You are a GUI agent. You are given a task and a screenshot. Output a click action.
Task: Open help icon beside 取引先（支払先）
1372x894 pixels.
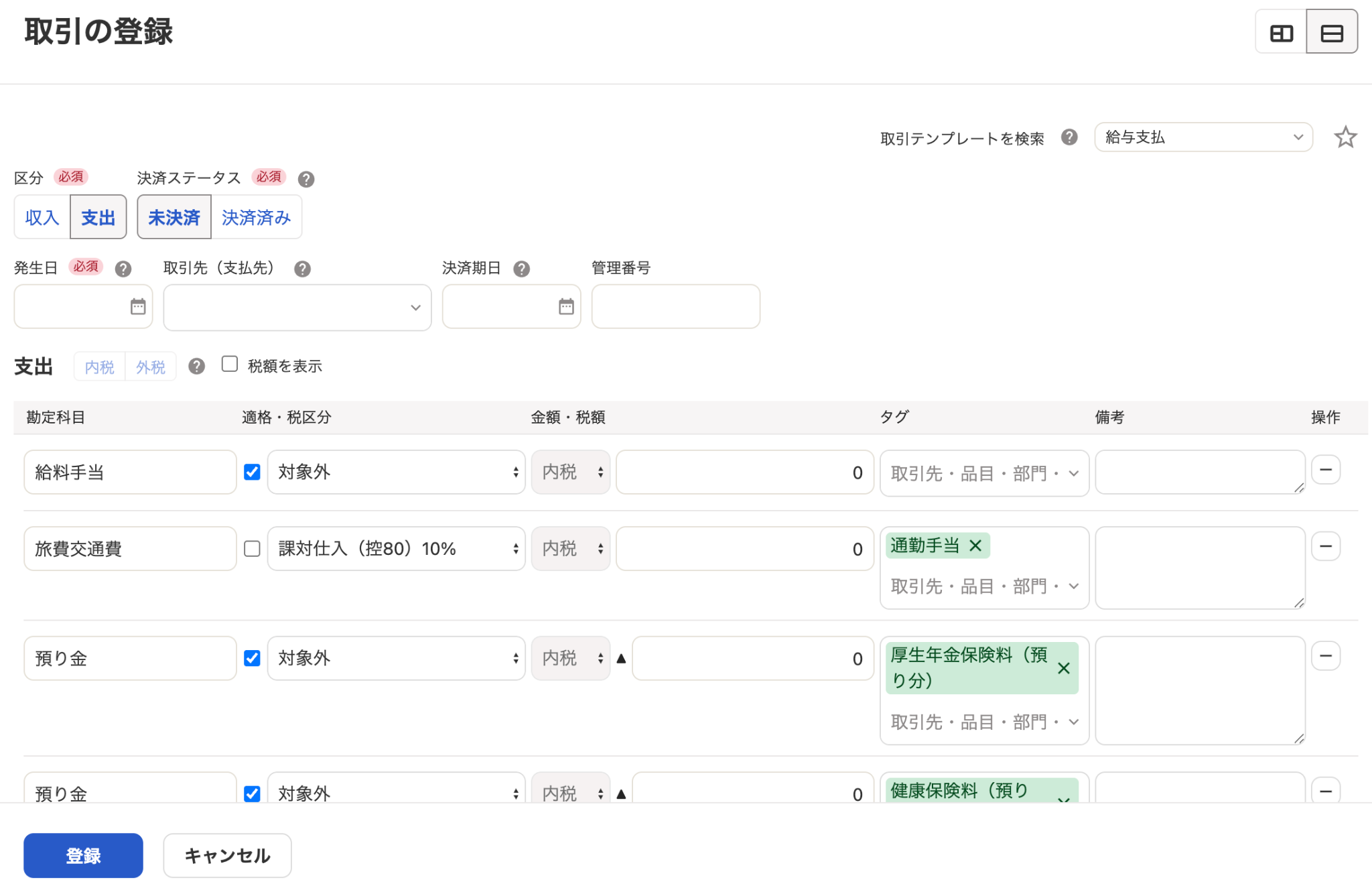pos(303,269)
